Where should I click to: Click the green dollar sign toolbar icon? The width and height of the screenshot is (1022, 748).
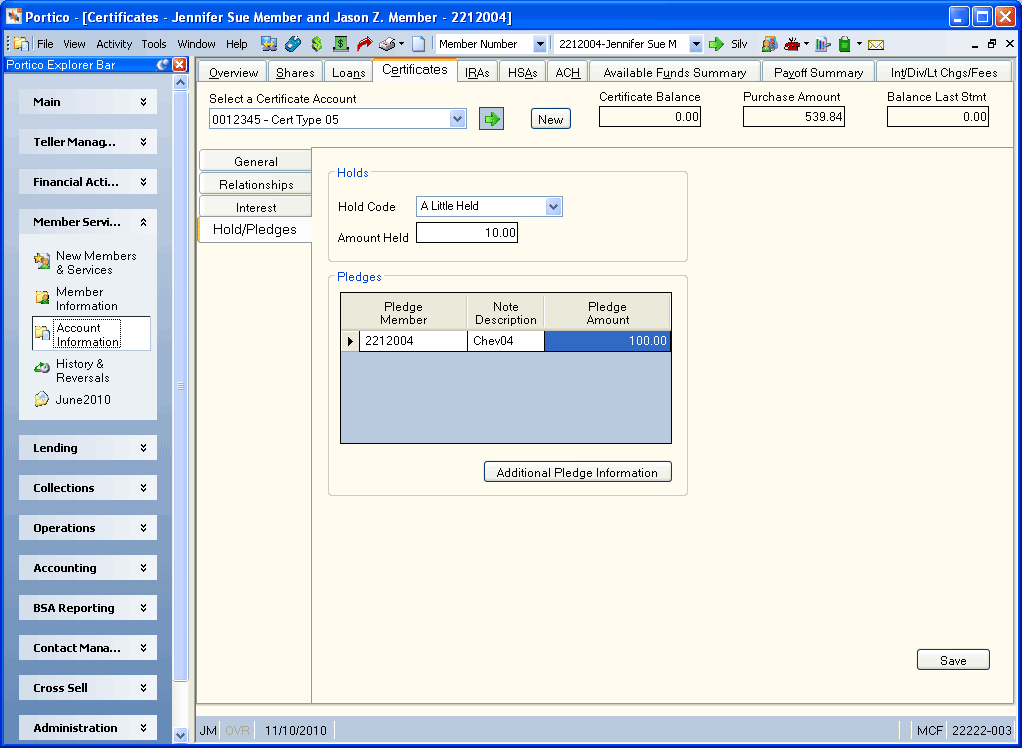(x=317, y=44)
